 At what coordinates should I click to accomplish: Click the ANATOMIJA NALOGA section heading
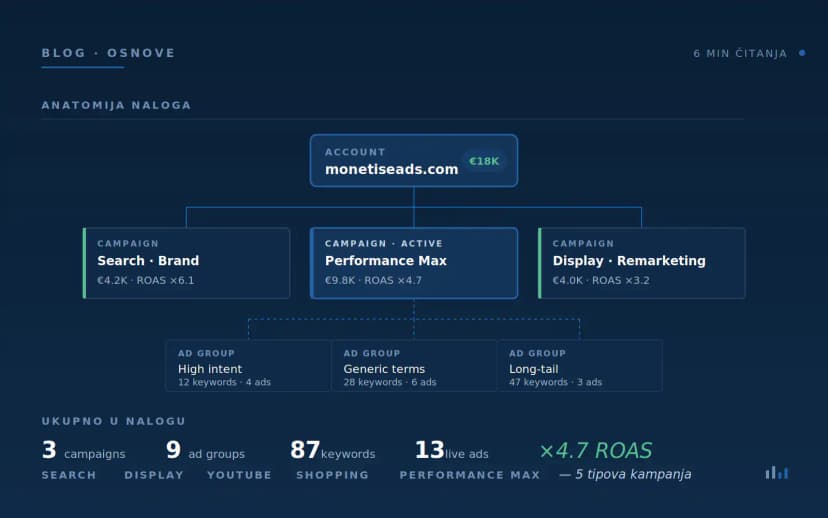(116, 105)
